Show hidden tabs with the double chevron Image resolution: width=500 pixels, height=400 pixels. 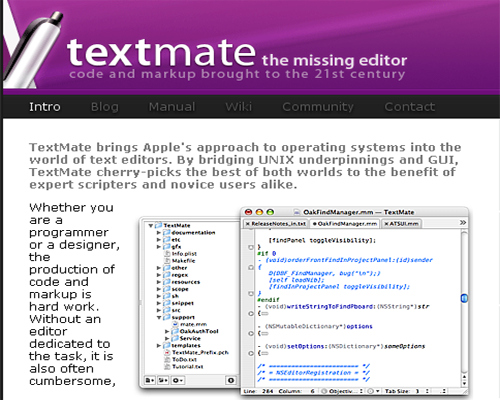point(463,222)
